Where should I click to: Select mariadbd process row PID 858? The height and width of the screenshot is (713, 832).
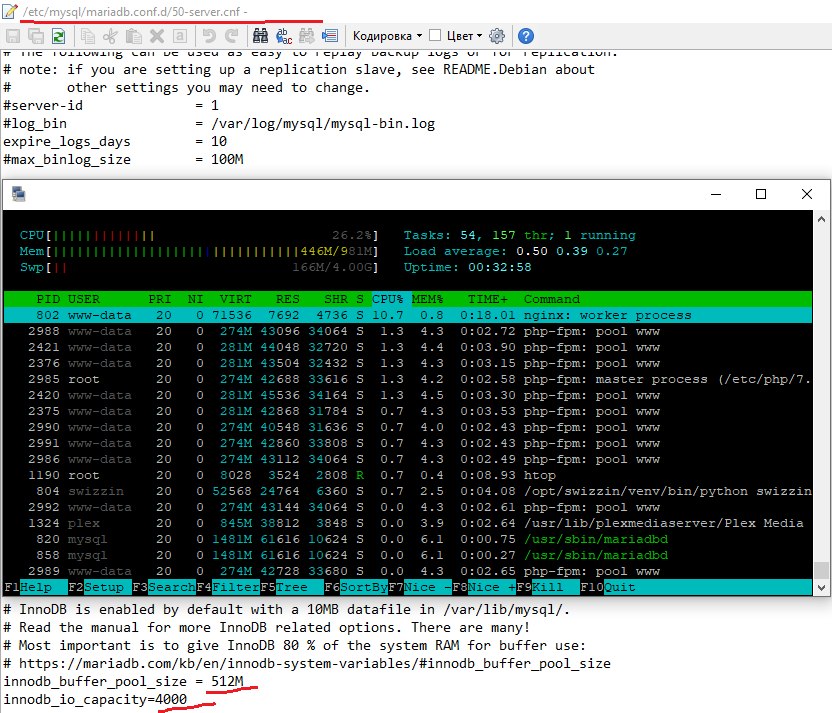coord(408,555)
